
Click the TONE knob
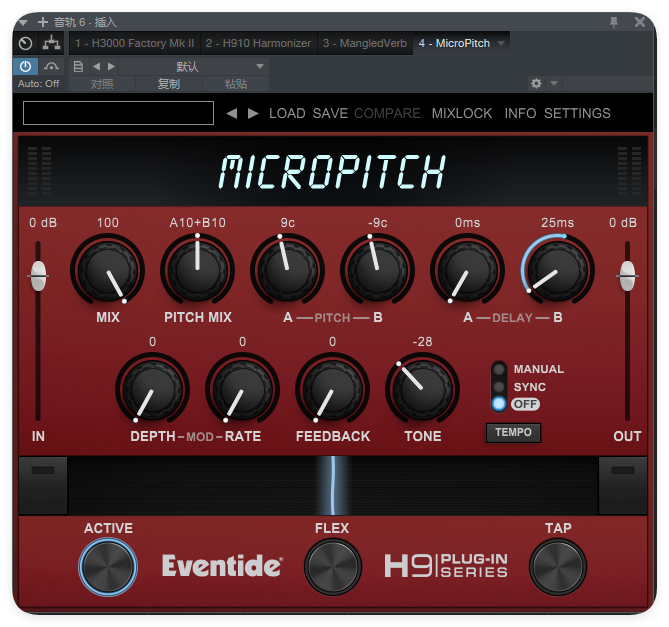[x=422, y=389]
